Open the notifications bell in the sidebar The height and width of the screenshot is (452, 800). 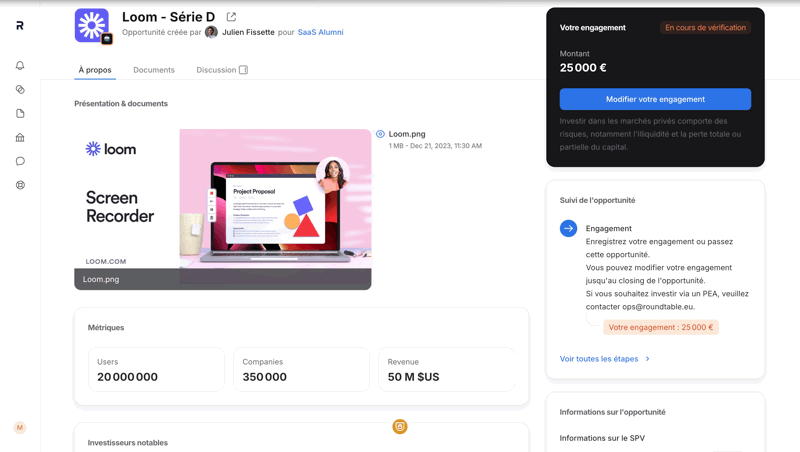click(x=20, y=65)
